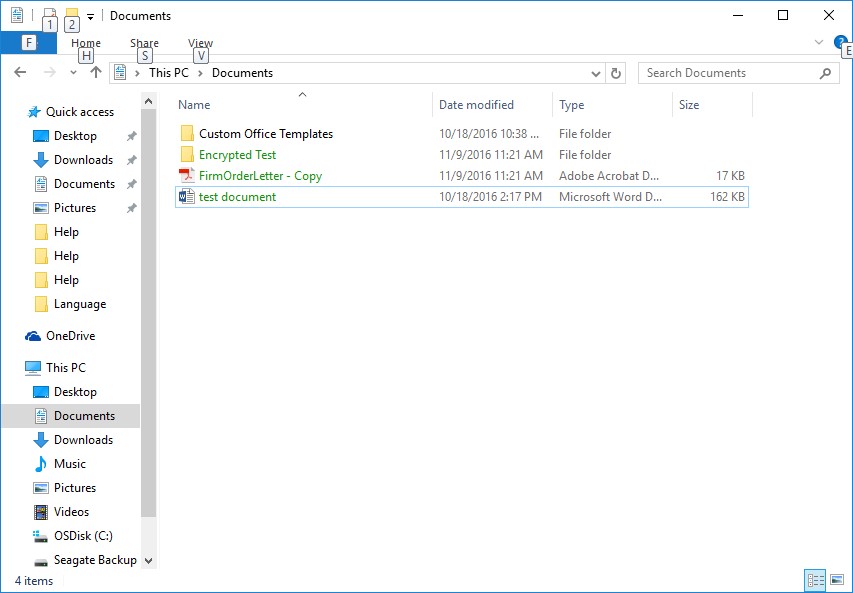The image size is (853, 593).
Task: Sort files by Date modified column
Action: [x=476, y=105]
